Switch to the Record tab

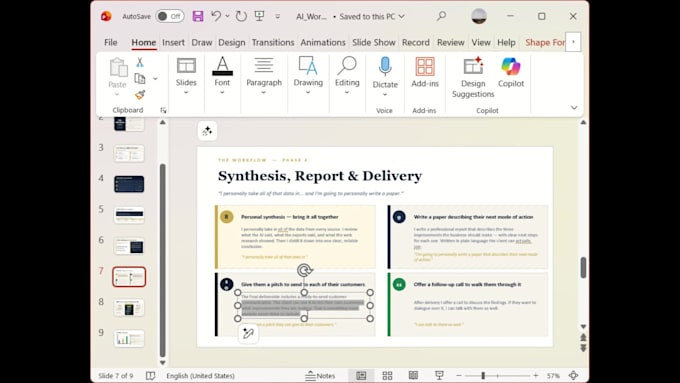point(415,43)
